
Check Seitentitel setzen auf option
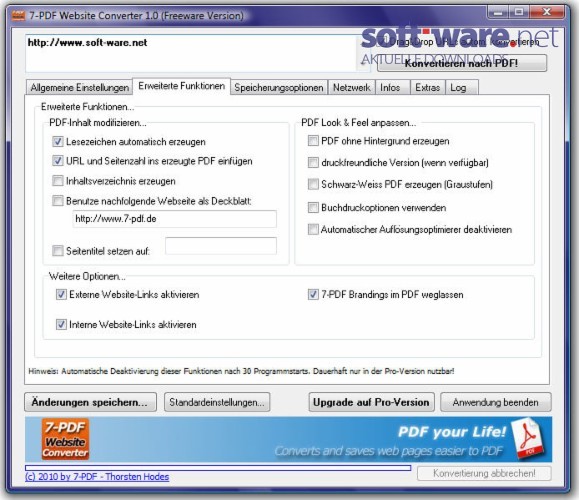click(x=58, y=251)
